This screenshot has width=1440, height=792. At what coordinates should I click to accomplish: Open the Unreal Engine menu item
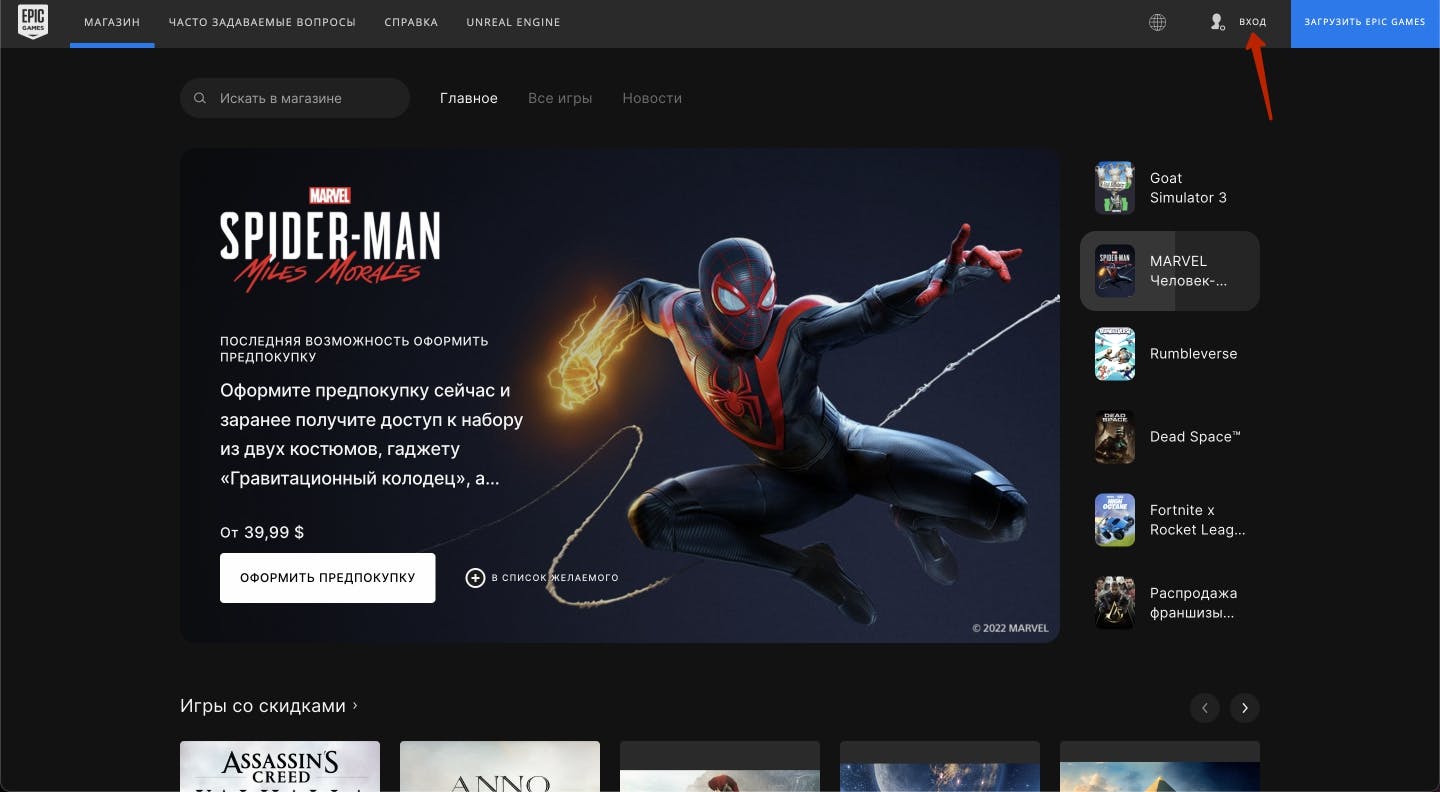pyautogui.click(x=513, y=22)
